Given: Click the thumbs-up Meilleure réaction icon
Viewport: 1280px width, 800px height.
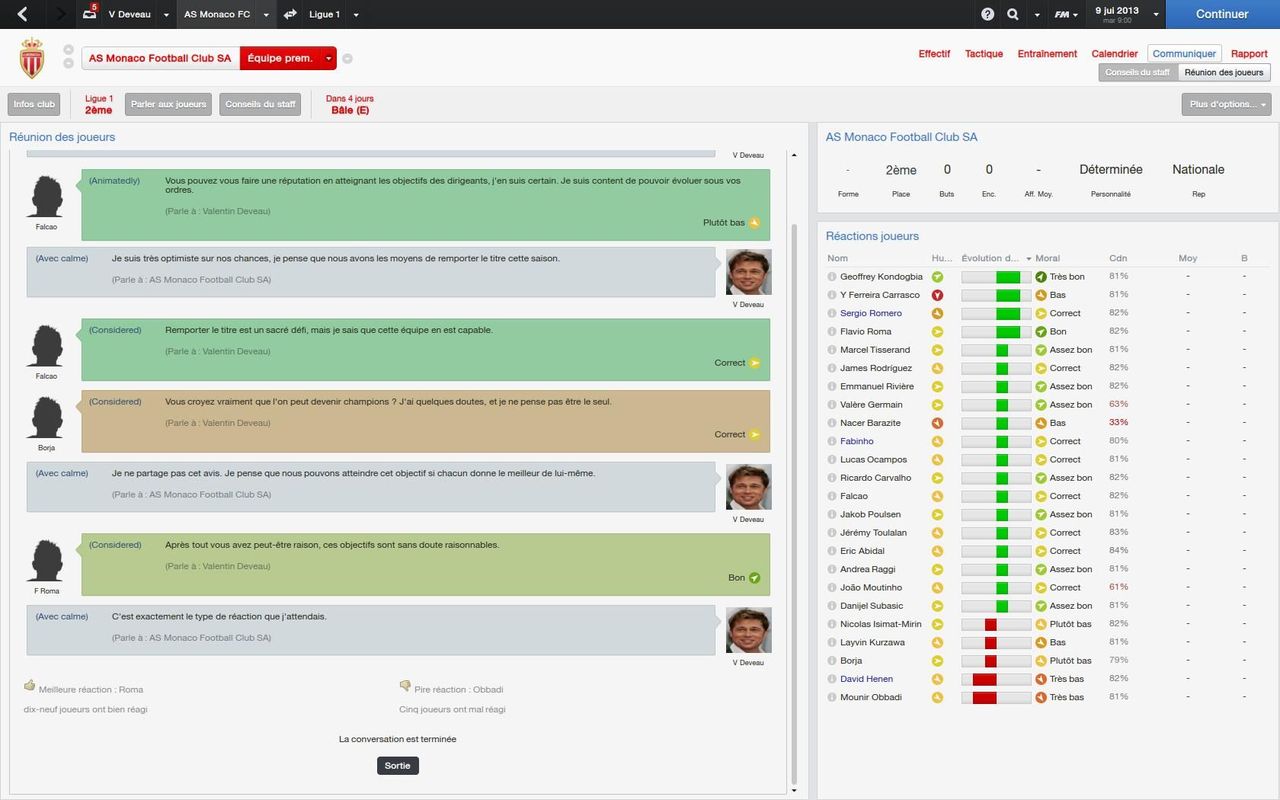Looking at the screenshot, I should pos(30,686).
